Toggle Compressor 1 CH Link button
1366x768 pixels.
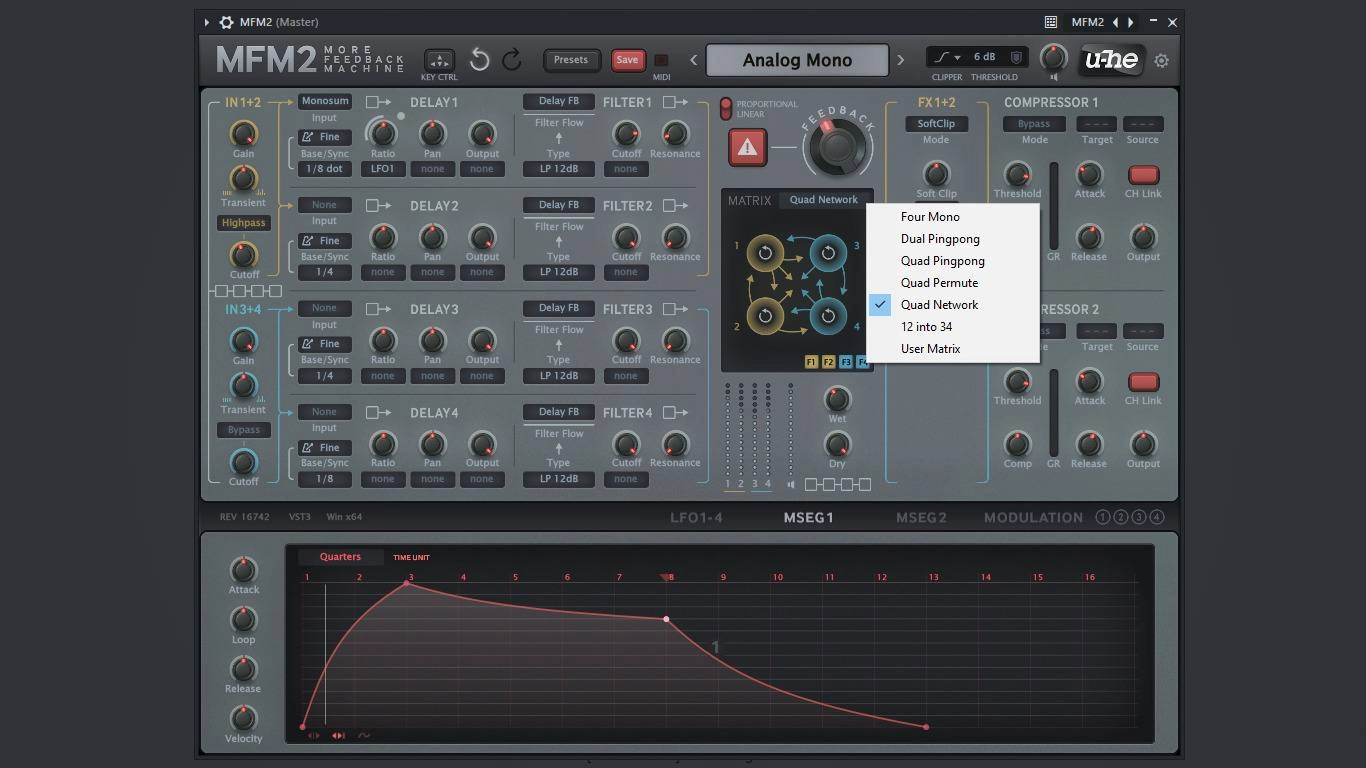[1143, 175]
